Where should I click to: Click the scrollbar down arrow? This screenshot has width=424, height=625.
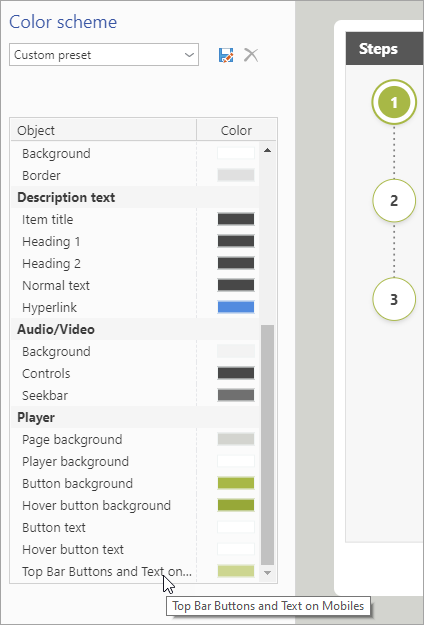click(x=267, y=572)
